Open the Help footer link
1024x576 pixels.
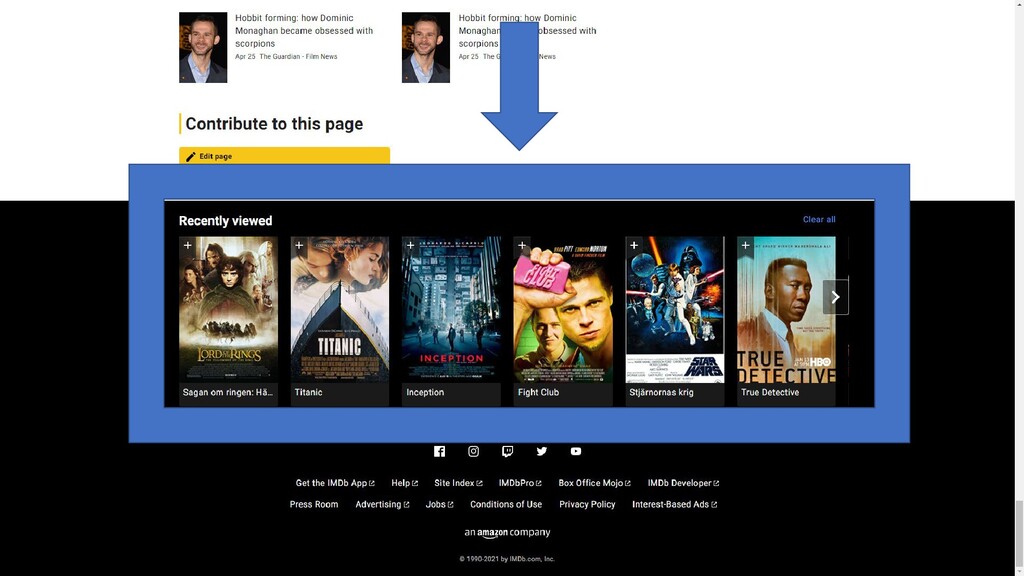pyautogui.click(x=404, y=483)
